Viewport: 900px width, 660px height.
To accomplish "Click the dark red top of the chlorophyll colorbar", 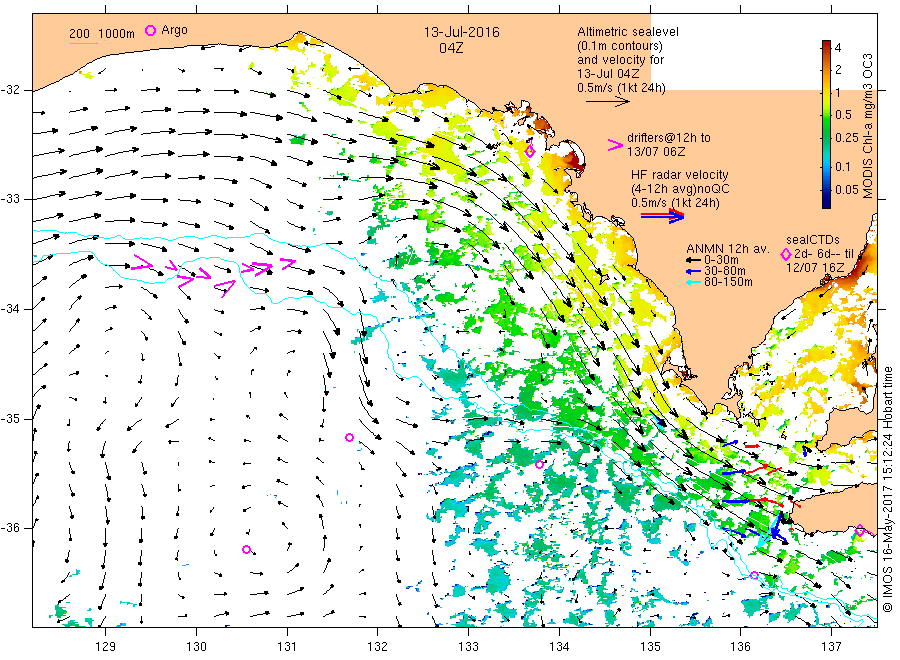I will point(826,44).
